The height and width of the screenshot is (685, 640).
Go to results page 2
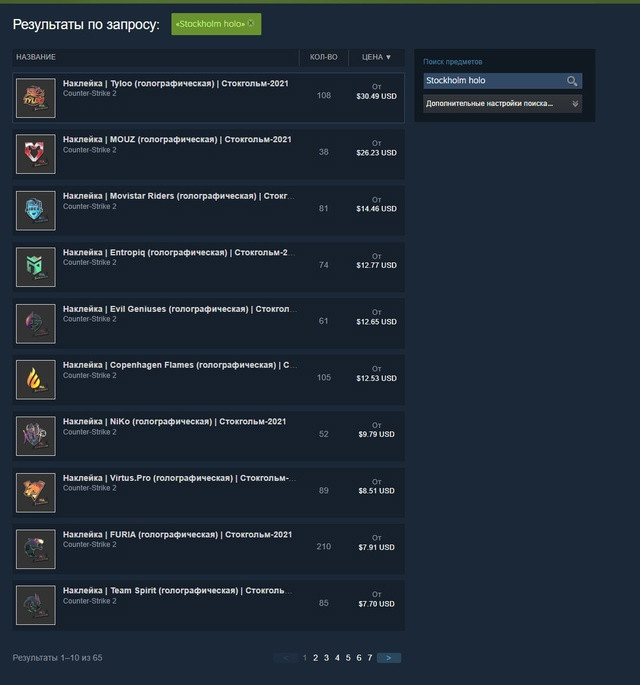pyautogui.click(x=315, y=657)
